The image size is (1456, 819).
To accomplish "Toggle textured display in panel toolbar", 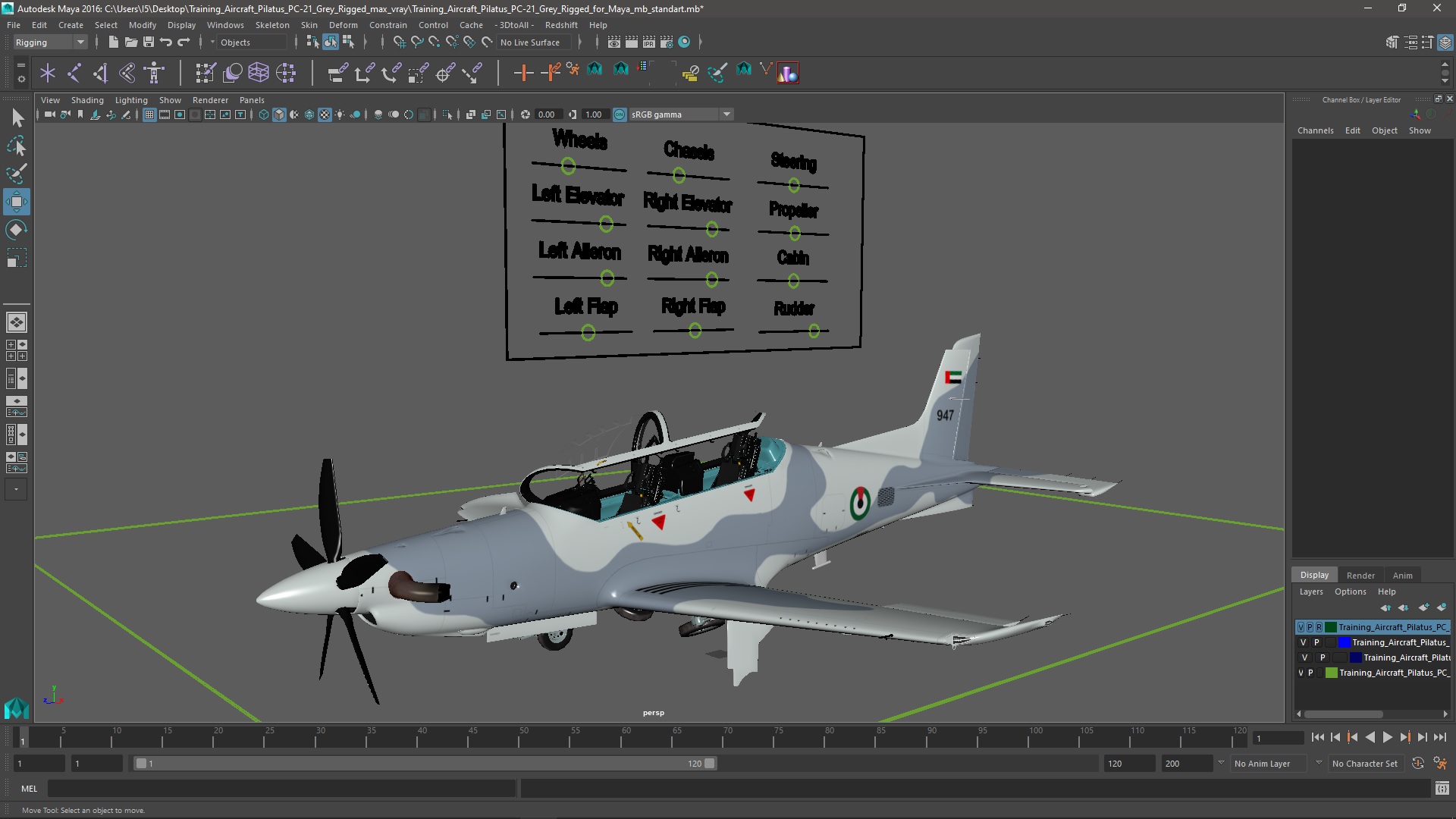I will pos(325,115).
